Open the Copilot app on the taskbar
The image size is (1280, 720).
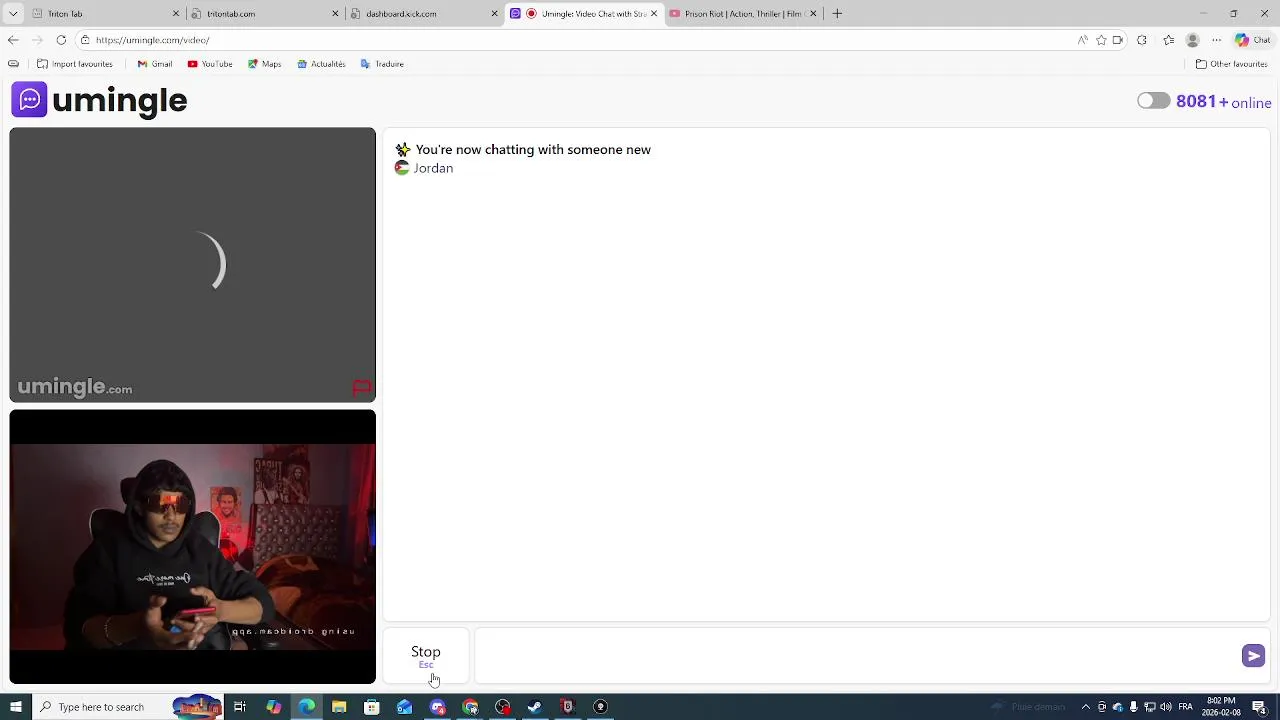tap(274, 707)
